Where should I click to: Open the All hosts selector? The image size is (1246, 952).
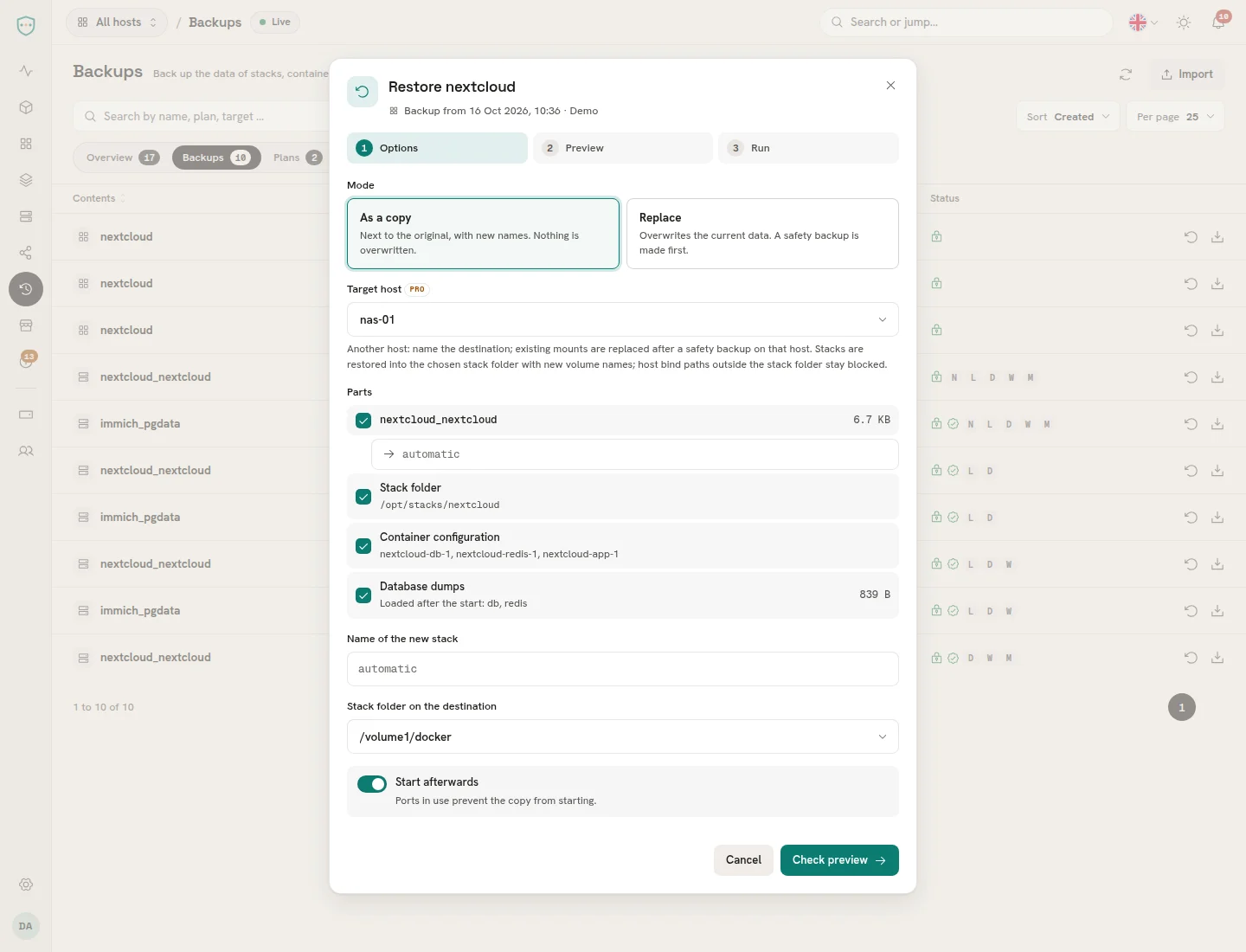(117, 23)
